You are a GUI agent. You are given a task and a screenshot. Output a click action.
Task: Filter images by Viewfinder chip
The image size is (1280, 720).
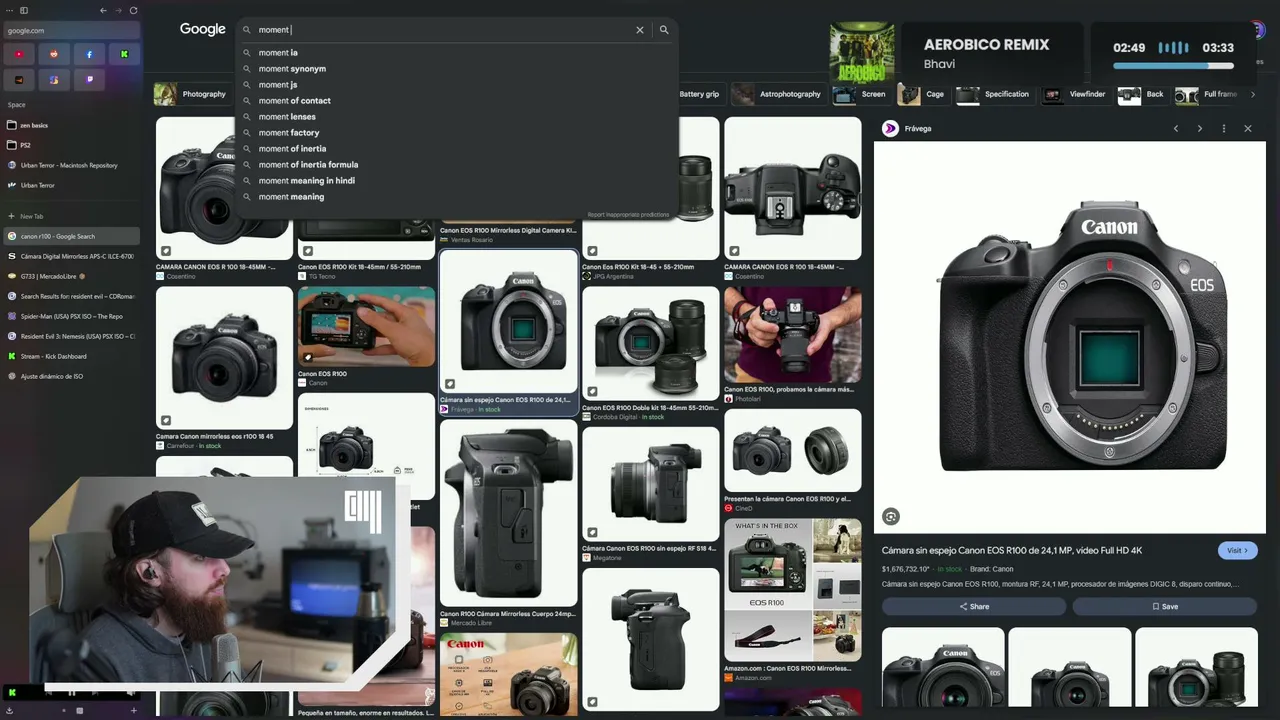(1075, 94)
